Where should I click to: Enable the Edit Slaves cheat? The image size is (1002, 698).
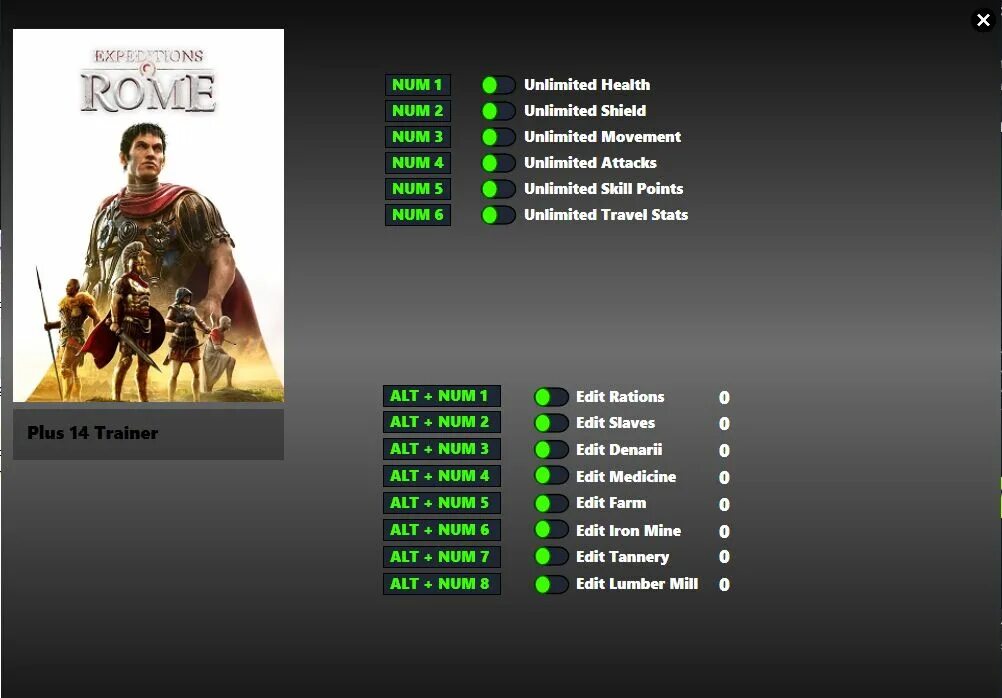point(551,424)
